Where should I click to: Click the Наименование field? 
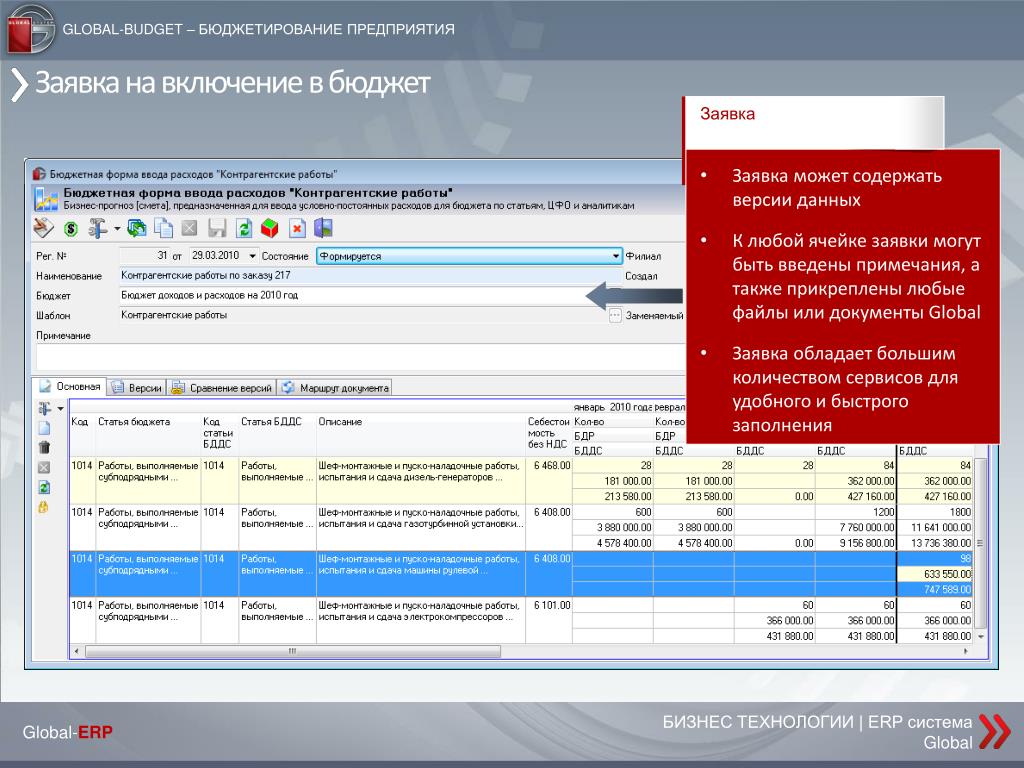[370, 276]
